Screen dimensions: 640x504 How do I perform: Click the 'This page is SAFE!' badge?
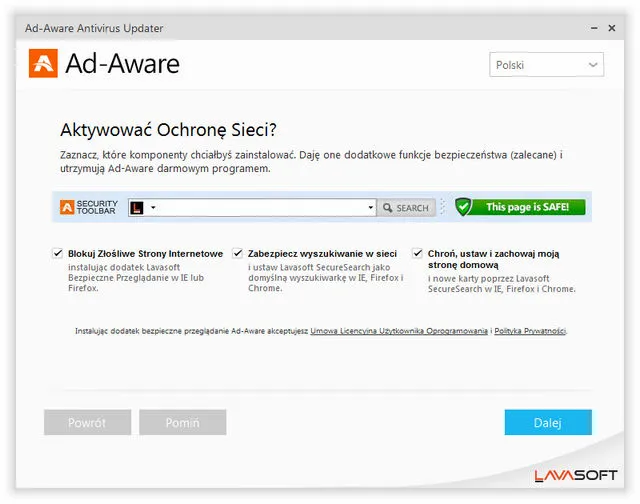[527, 207]
